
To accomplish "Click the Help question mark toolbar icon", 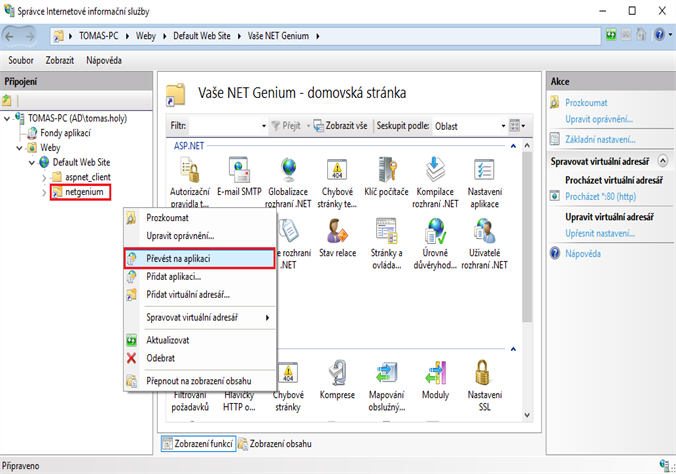I will (x=659, y=35).
